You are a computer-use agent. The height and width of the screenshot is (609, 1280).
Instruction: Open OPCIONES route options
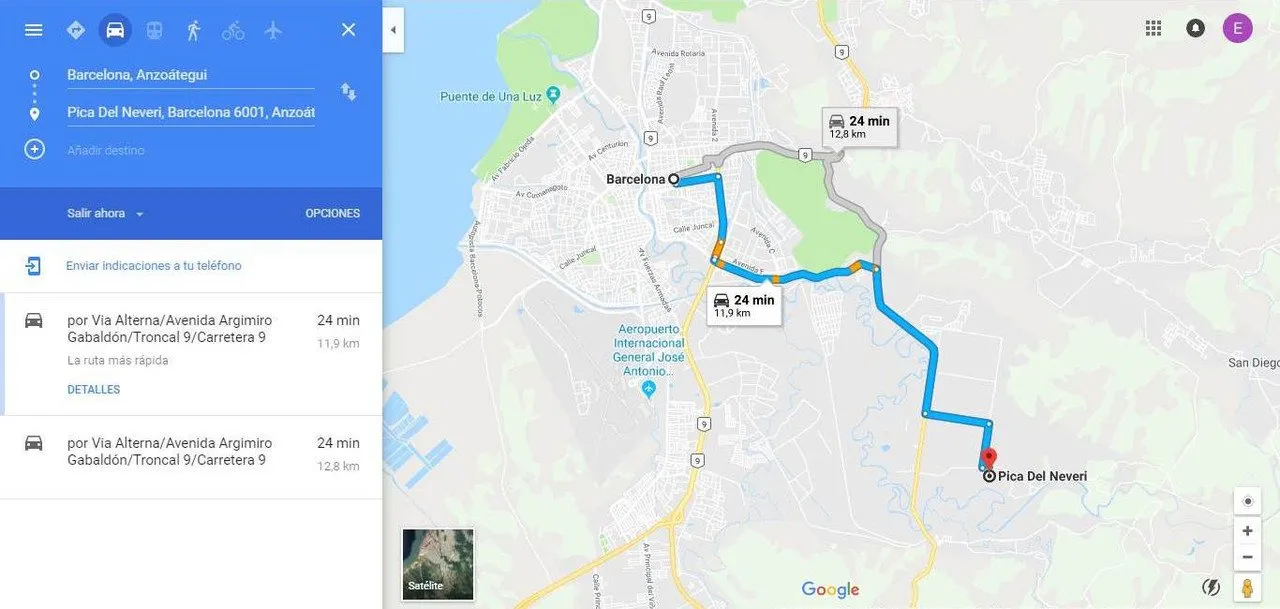(333, 213)
